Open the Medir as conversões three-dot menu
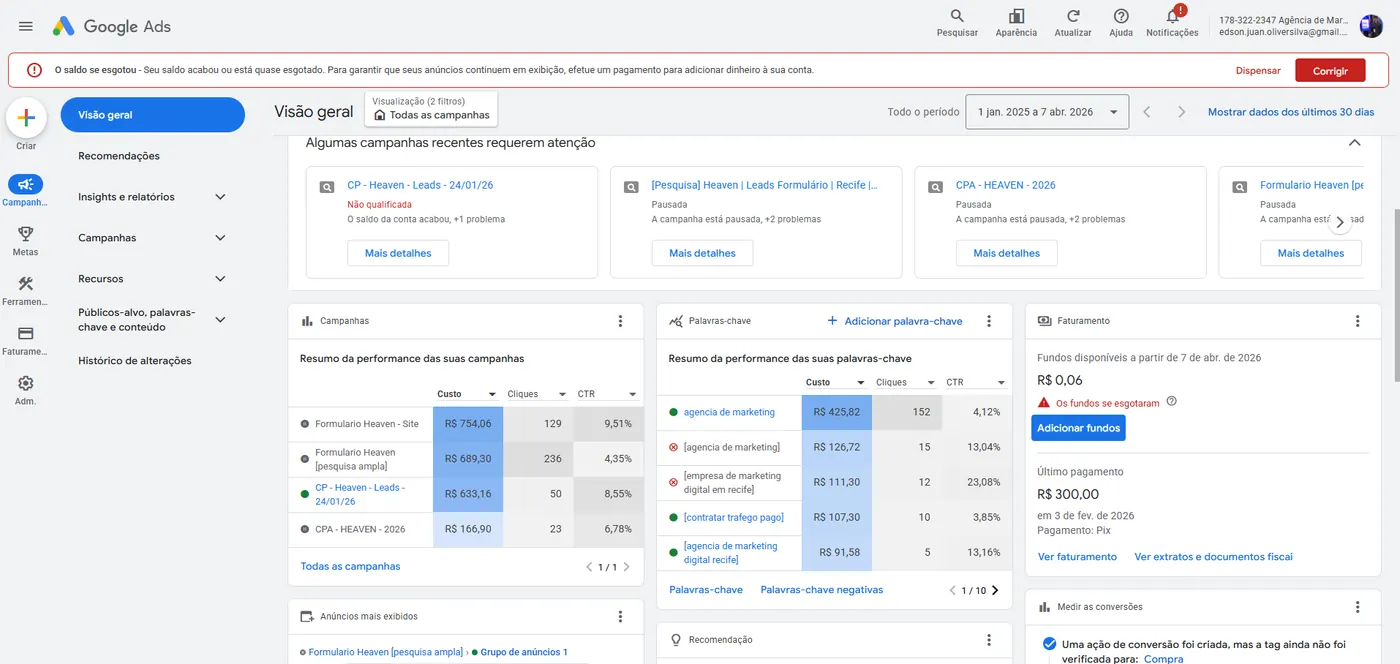The width and height of the screenshot is (1400, 664). (1357, 607)
